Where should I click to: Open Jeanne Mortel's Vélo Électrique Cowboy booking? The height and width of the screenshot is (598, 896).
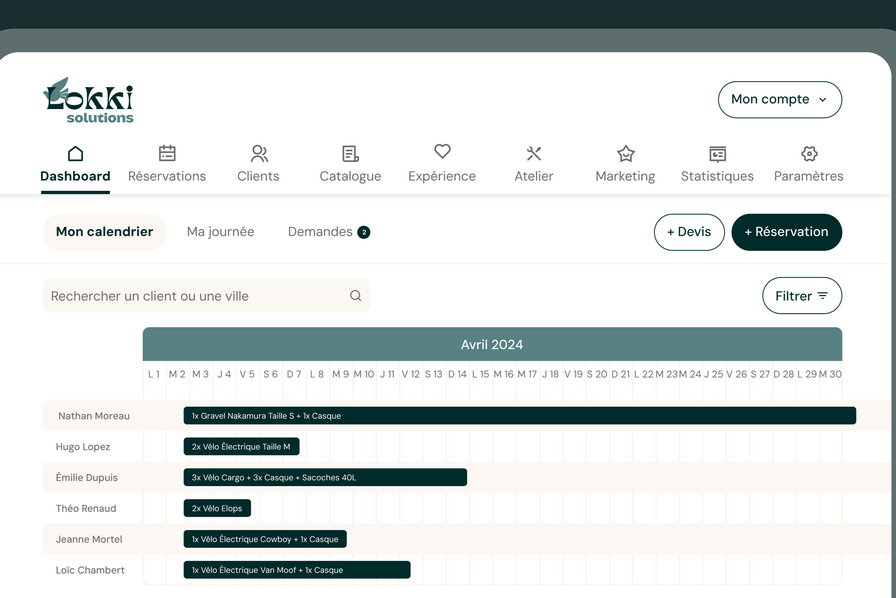[x=265, y=539]
